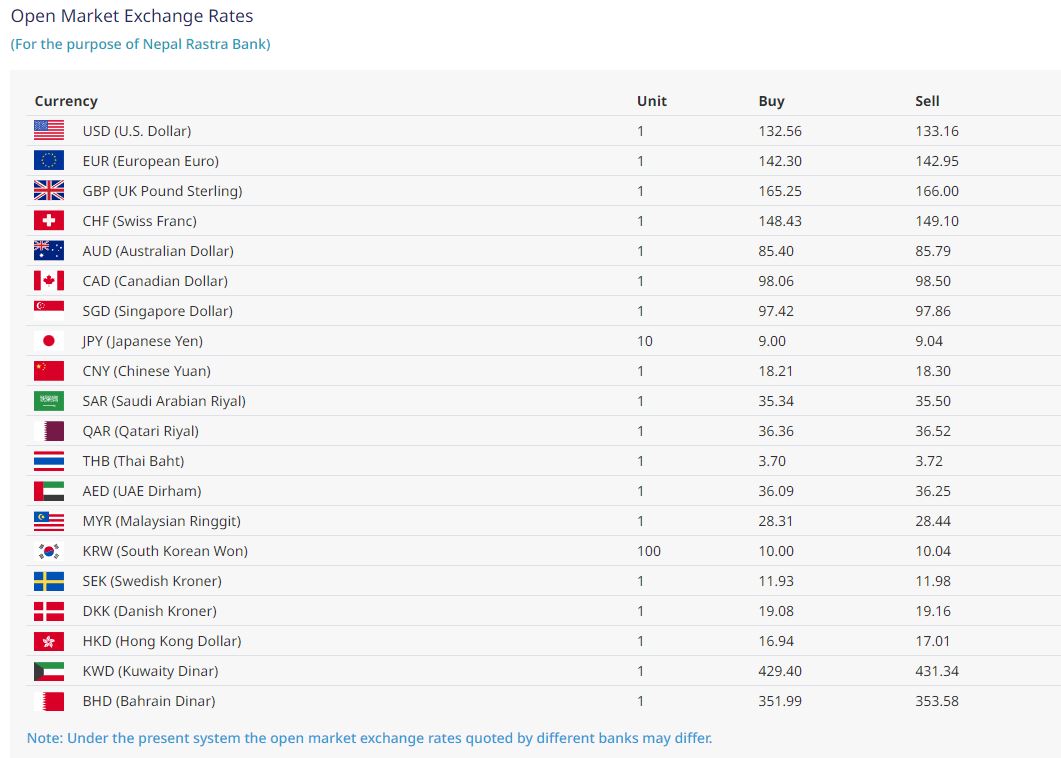Click the THB buy rate 3.70
Screen dimensions: 1061x758
point(771,461)
